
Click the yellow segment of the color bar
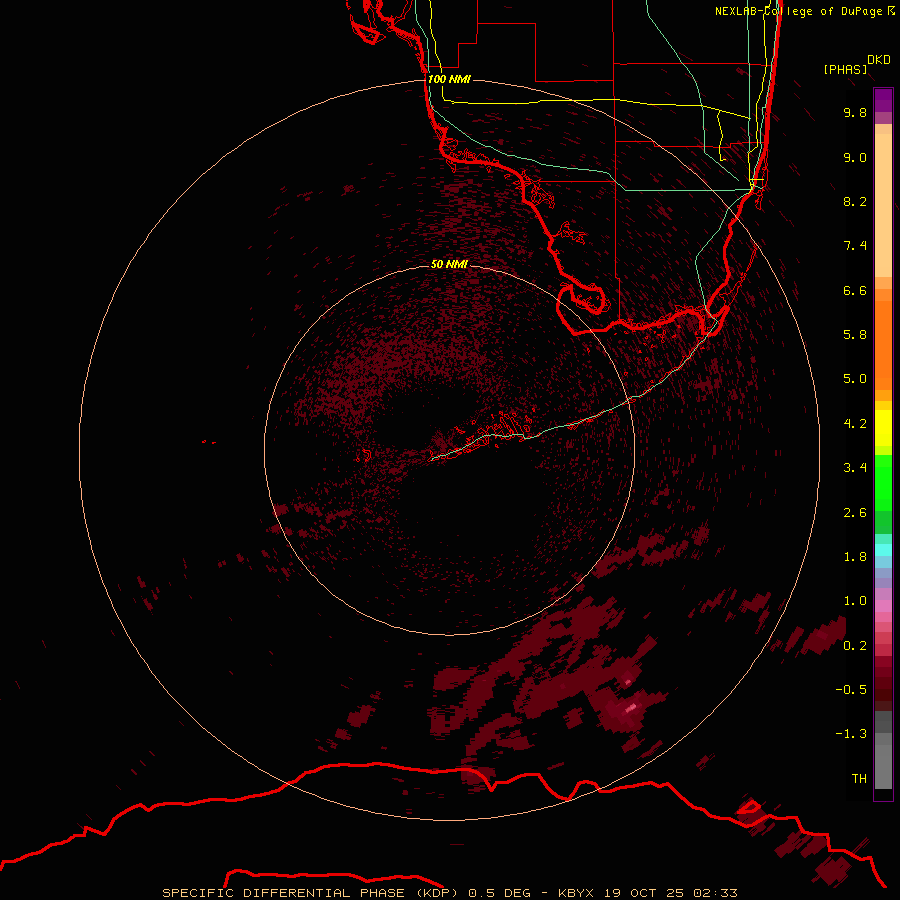pyautogui.click(x=883, y=428)
